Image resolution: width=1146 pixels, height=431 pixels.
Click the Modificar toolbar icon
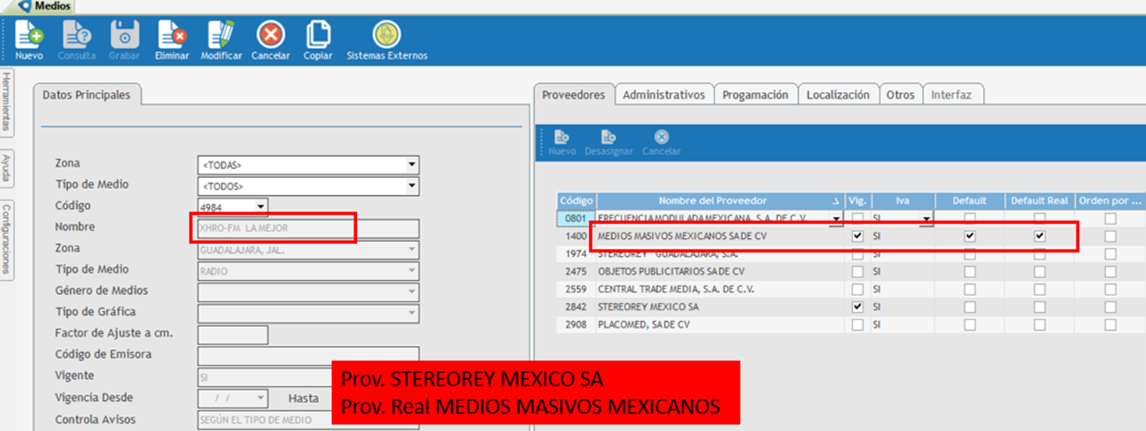(221, 34)
